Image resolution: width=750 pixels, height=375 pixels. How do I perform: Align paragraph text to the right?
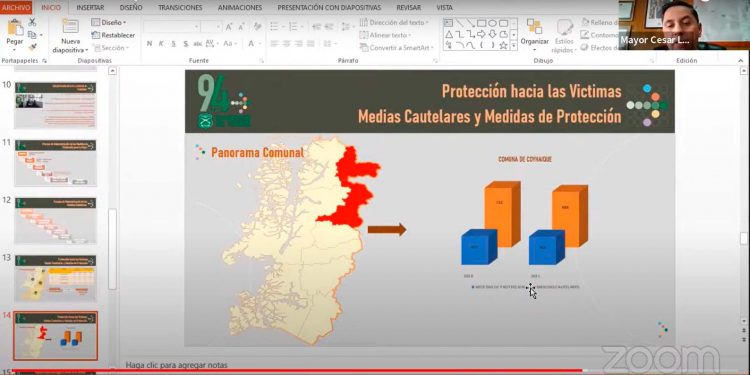(x=298, y=44)
